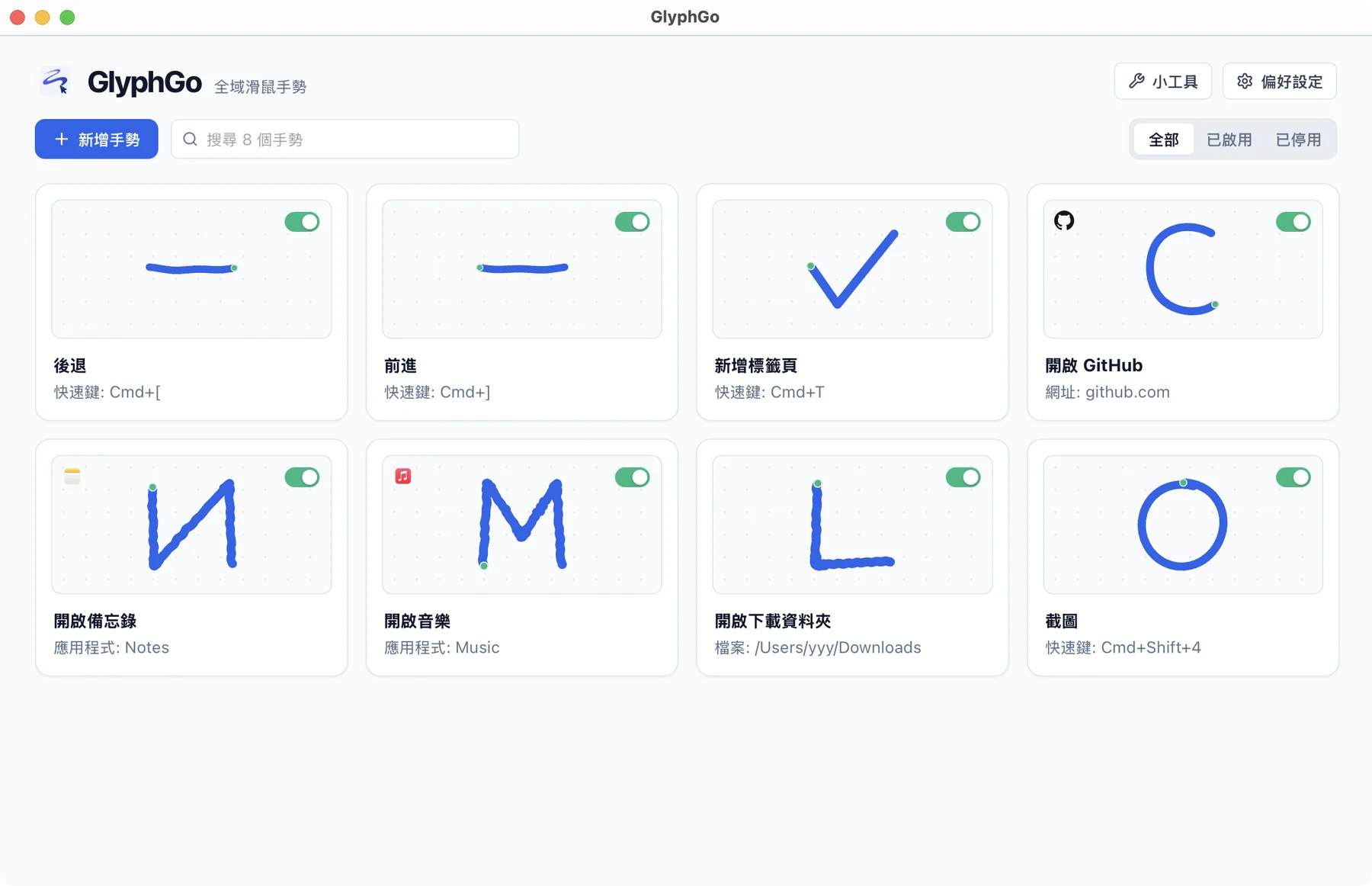Screen dimensions: 1372x886
Task: Toggle off the 開啟 GitHub gesture
Action: pyautogui.click(x=1293, y=222)
